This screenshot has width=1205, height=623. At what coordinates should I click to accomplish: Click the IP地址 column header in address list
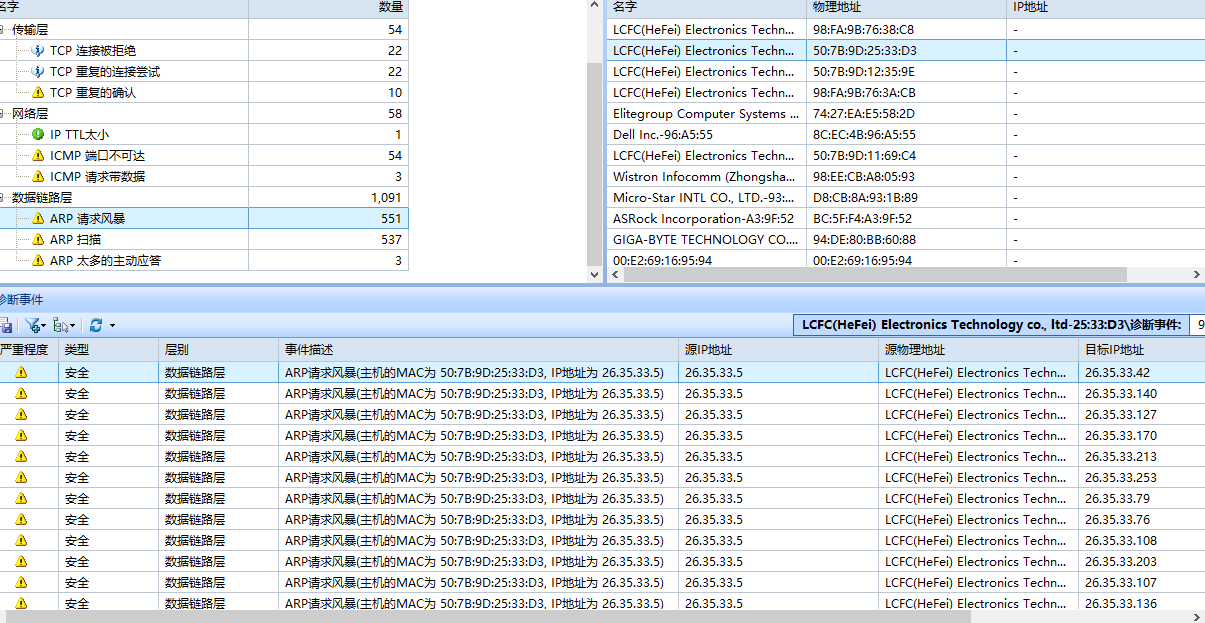pyautogui.click(x=1105, y=8)
